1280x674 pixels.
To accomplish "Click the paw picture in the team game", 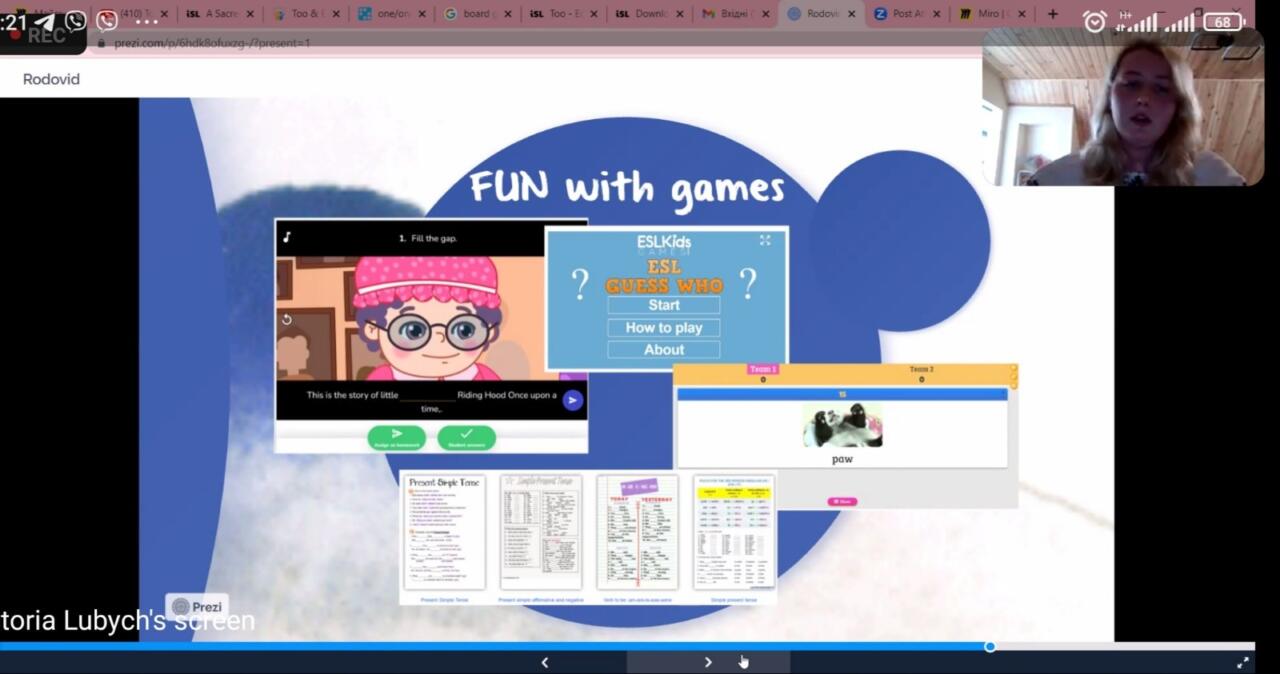I will pos(842,427).
